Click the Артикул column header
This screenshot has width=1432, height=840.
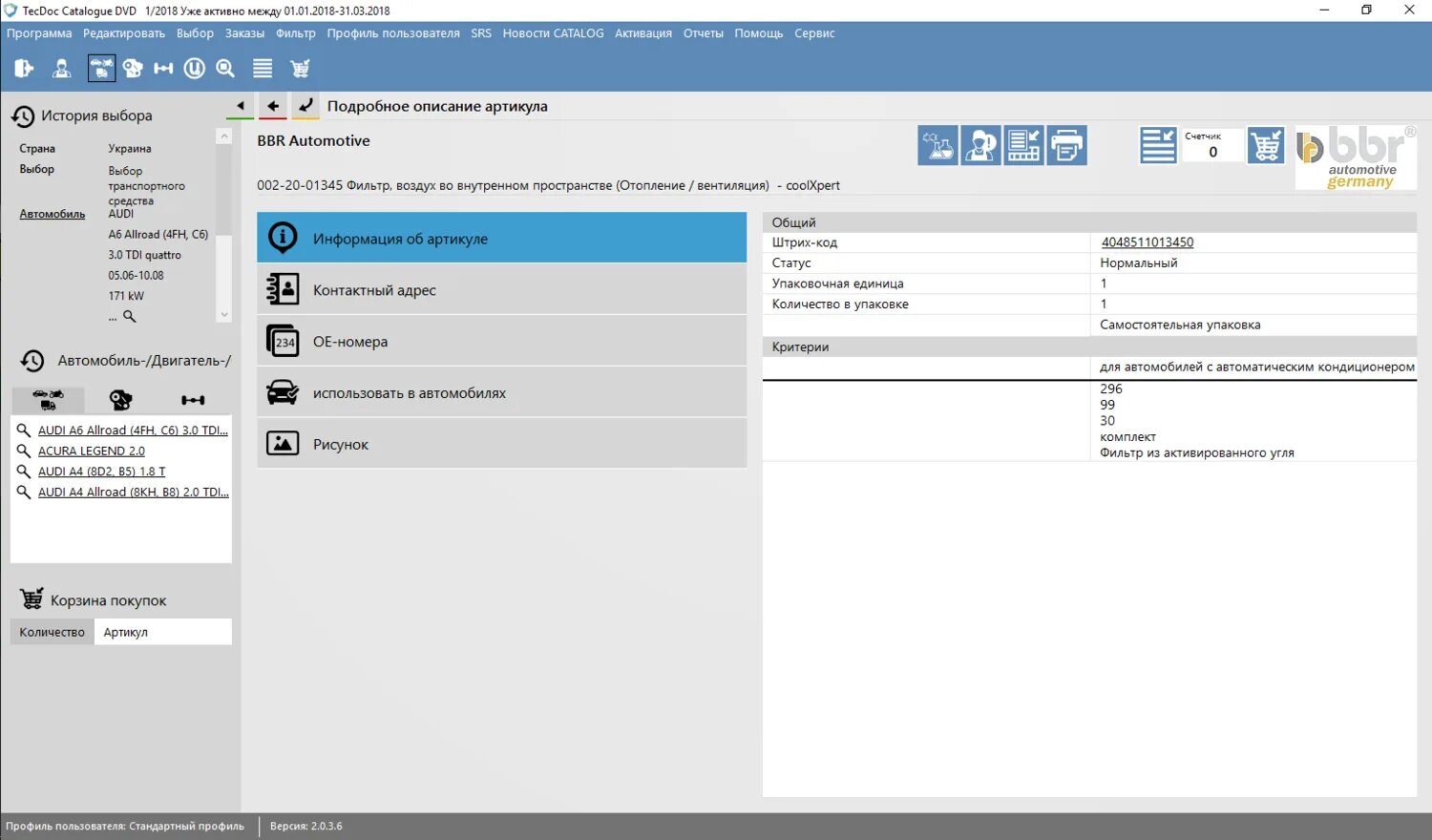162,632
